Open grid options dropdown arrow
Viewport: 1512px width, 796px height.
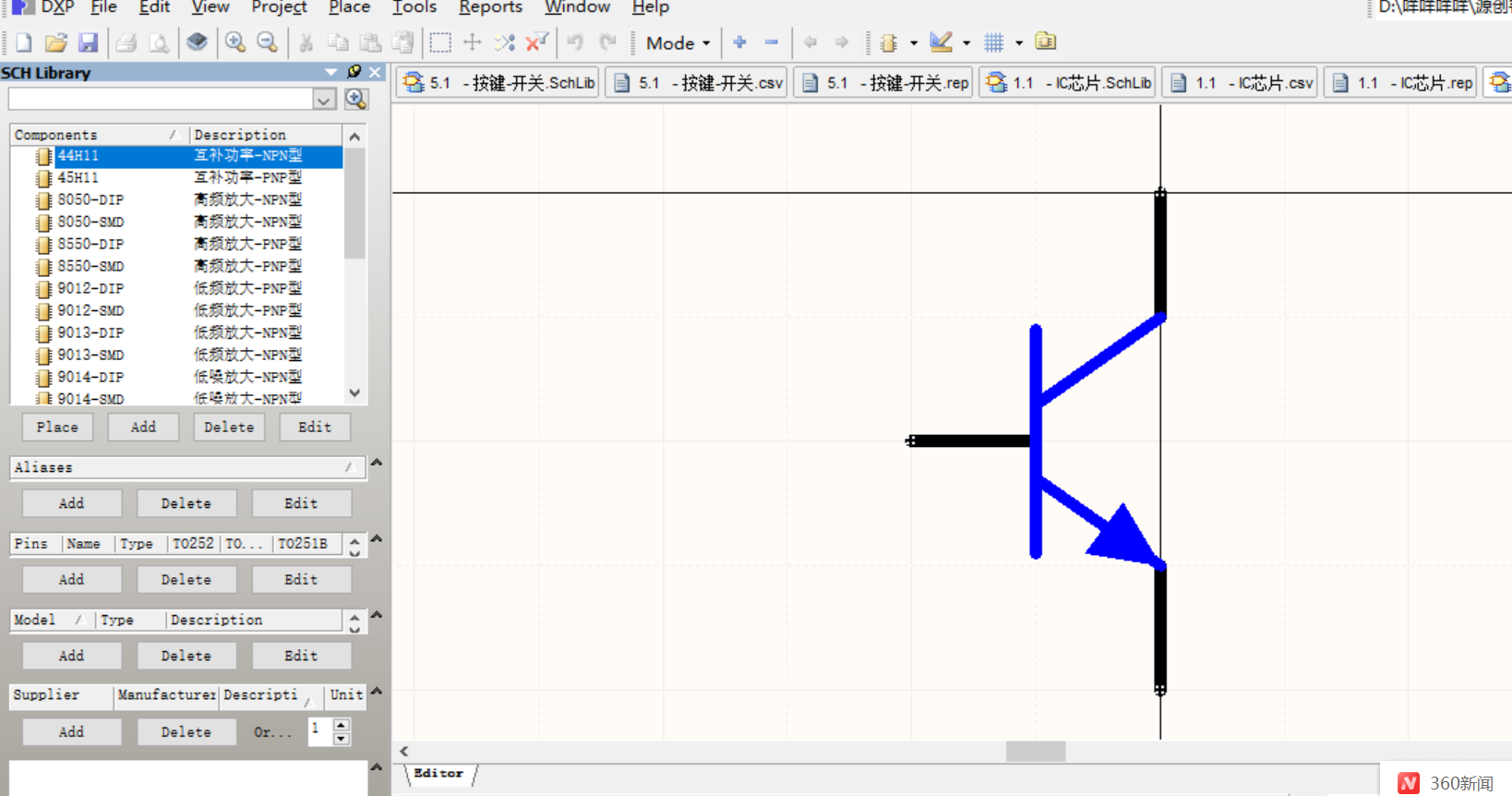1019,43
